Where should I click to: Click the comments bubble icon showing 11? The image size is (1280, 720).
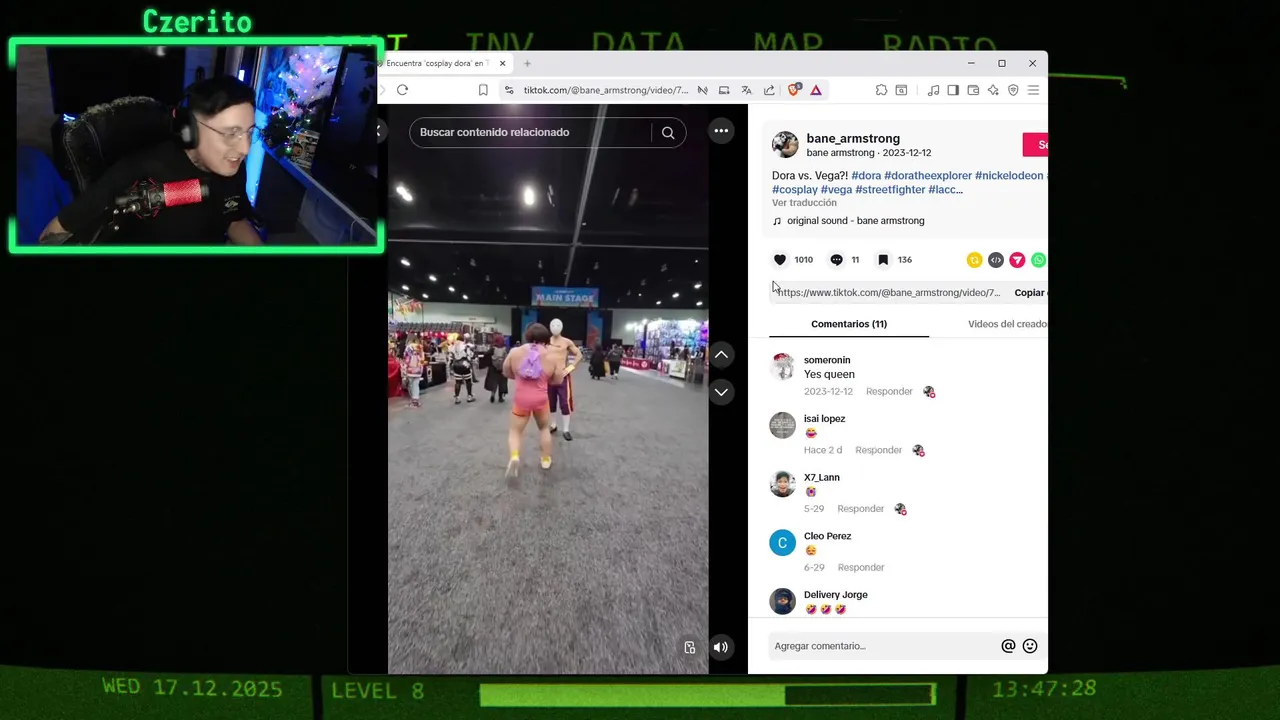837,260
